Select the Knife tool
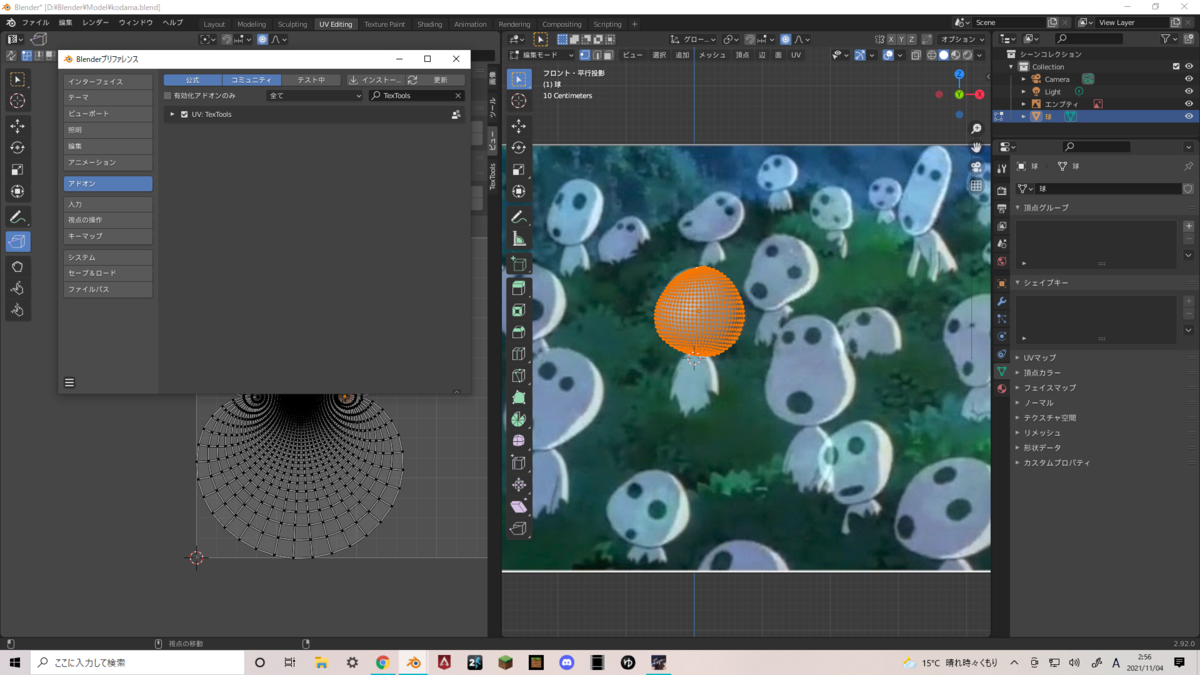 (518, 376)
